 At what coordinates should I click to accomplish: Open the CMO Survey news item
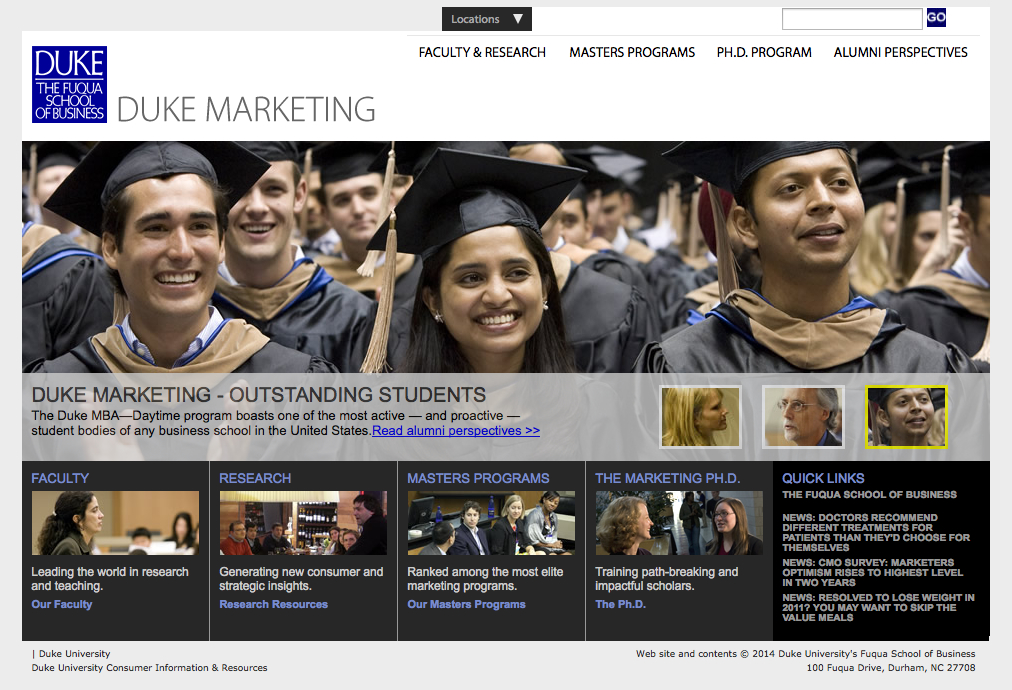pyautogui.click(x=873, y=573)
